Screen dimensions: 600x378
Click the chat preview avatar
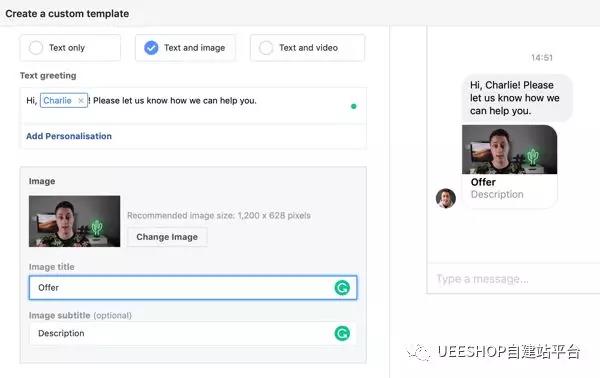(x=446, y=198)
